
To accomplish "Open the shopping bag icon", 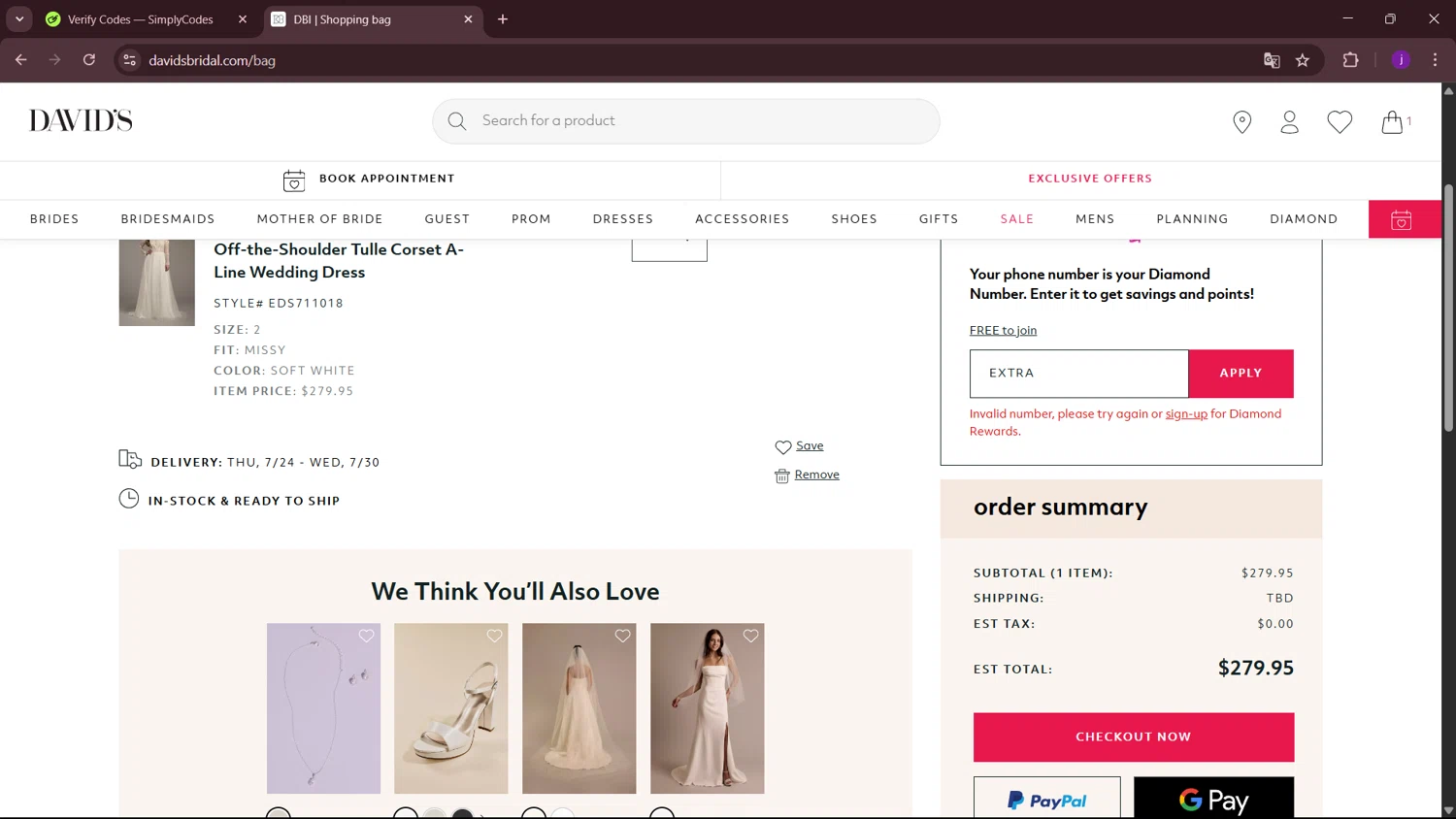I will (1392, 121).
